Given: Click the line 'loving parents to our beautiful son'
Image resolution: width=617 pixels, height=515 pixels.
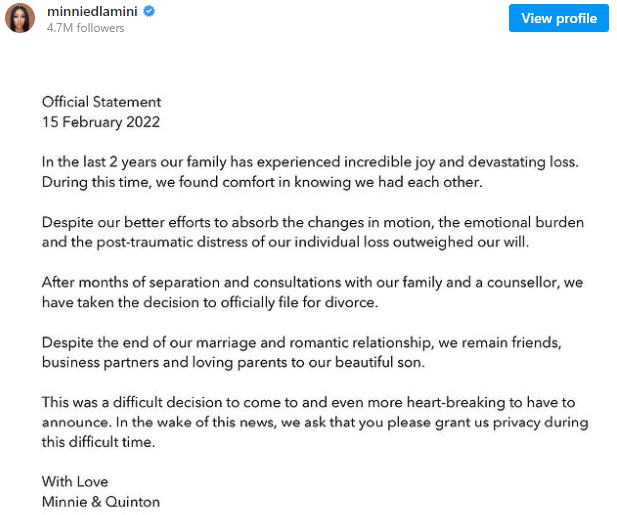Looking at the screenshot, I should 233,362.
